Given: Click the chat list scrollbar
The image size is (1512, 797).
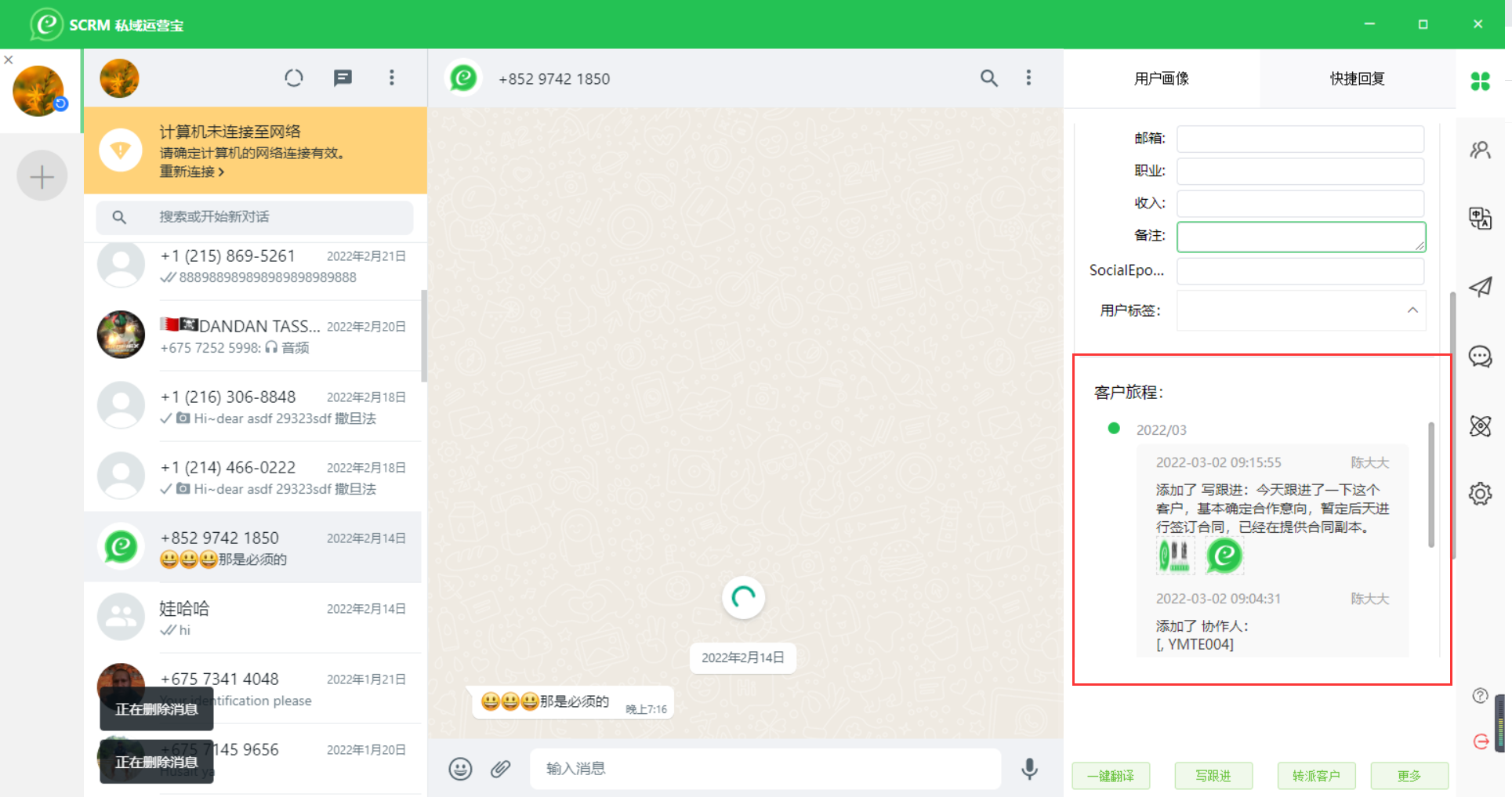Looking at the screenshot, I should pyautogui.click(x=424, y=336).
